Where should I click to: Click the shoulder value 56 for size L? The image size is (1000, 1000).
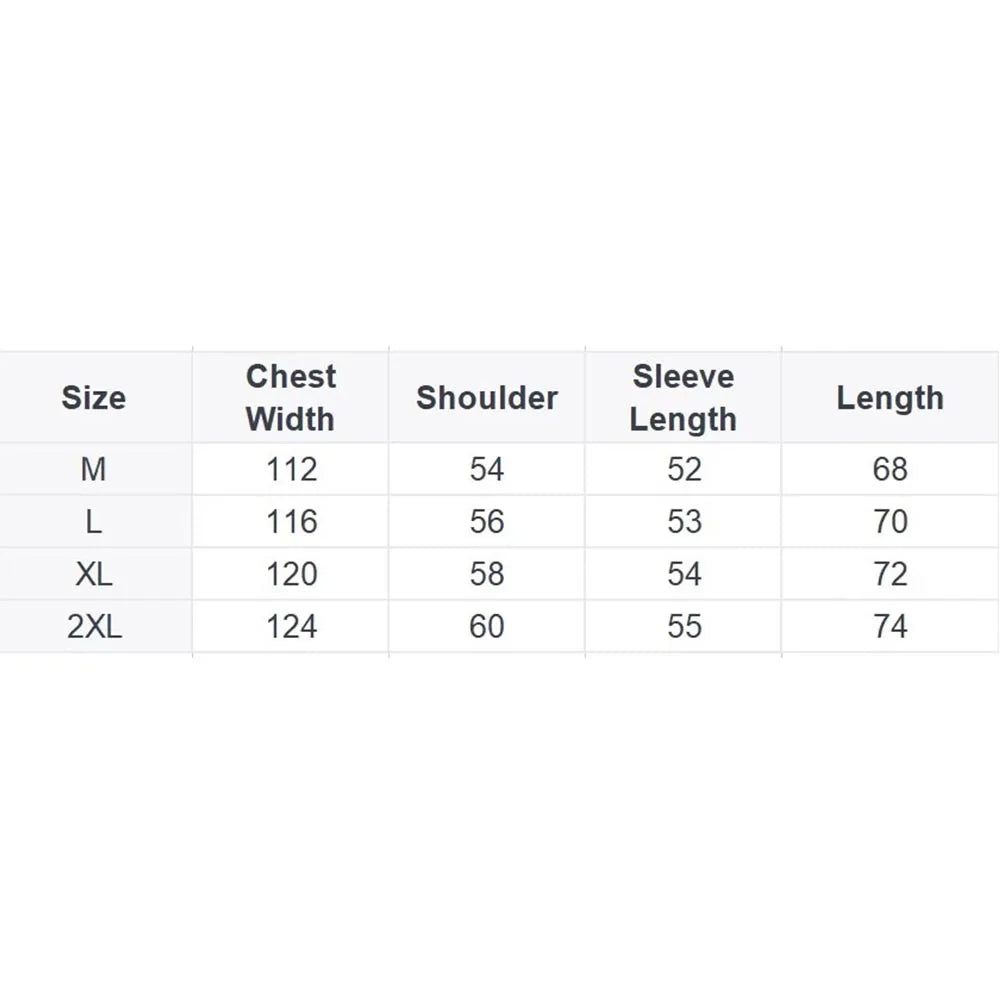coord(487,522)
